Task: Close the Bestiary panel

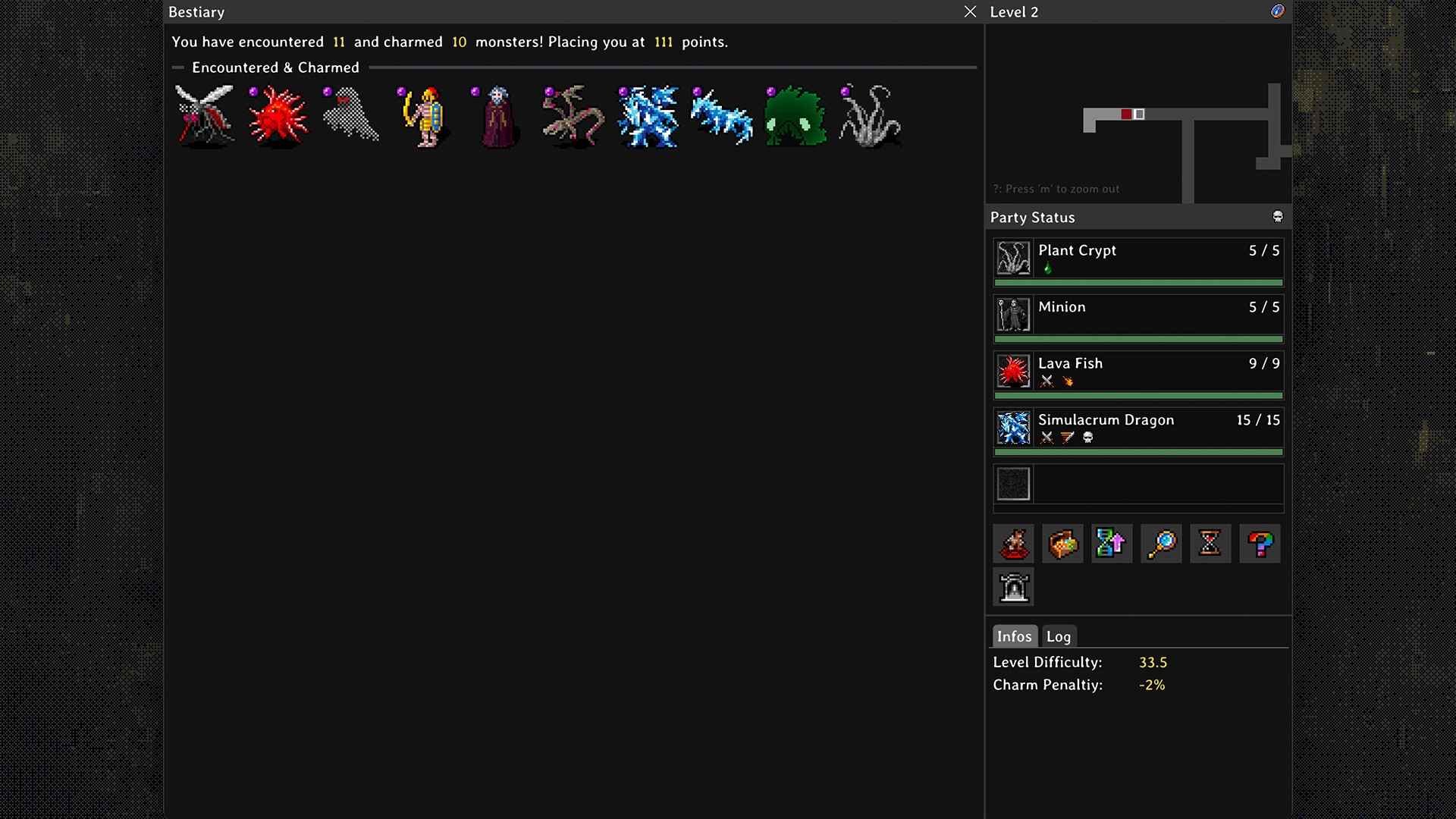Action: tap(970, 11)
